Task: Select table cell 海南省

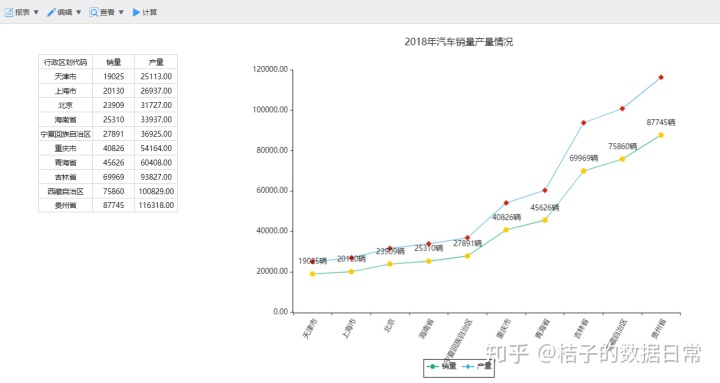Action: pyautogui.click(x=65, y=119)
